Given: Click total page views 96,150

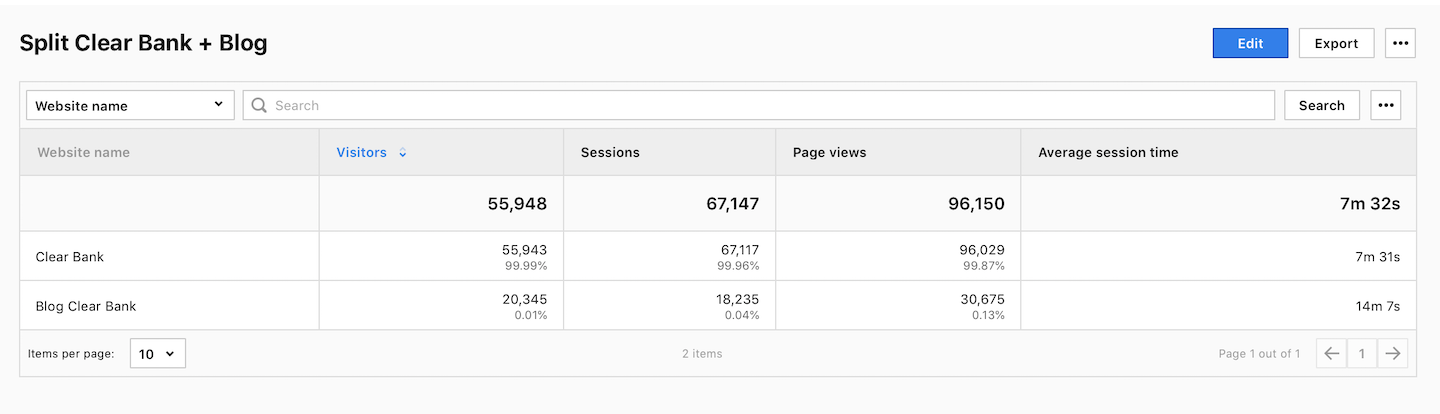Looking at the screenshot, I should [975, 203].
